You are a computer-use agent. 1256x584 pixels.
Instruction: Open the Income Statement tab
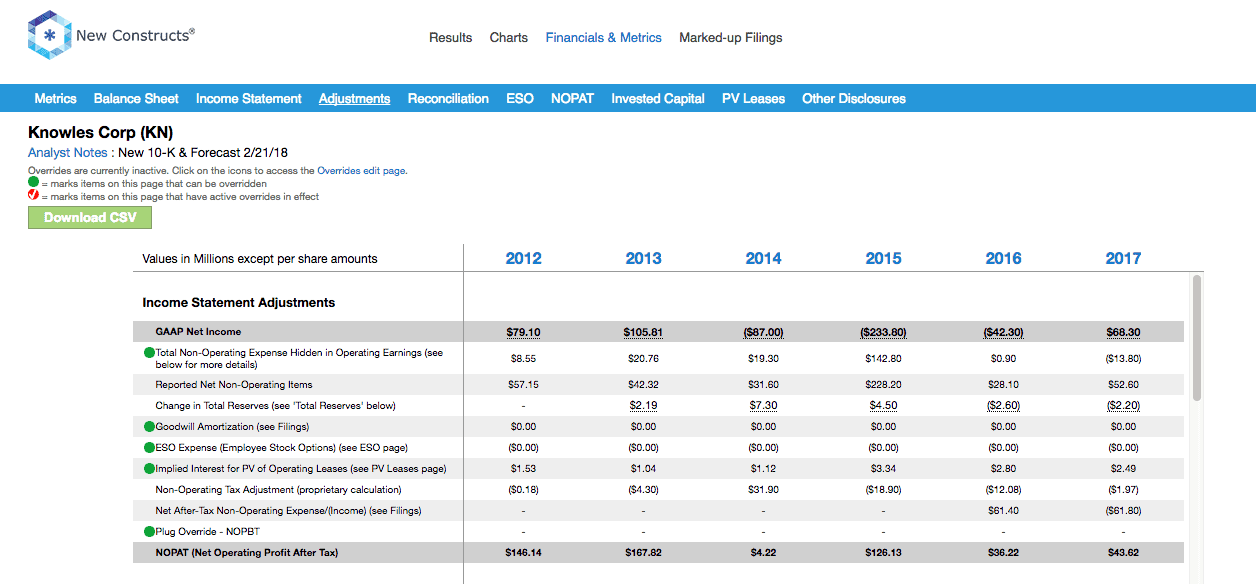pyautogui.click(x=249, y=99)
